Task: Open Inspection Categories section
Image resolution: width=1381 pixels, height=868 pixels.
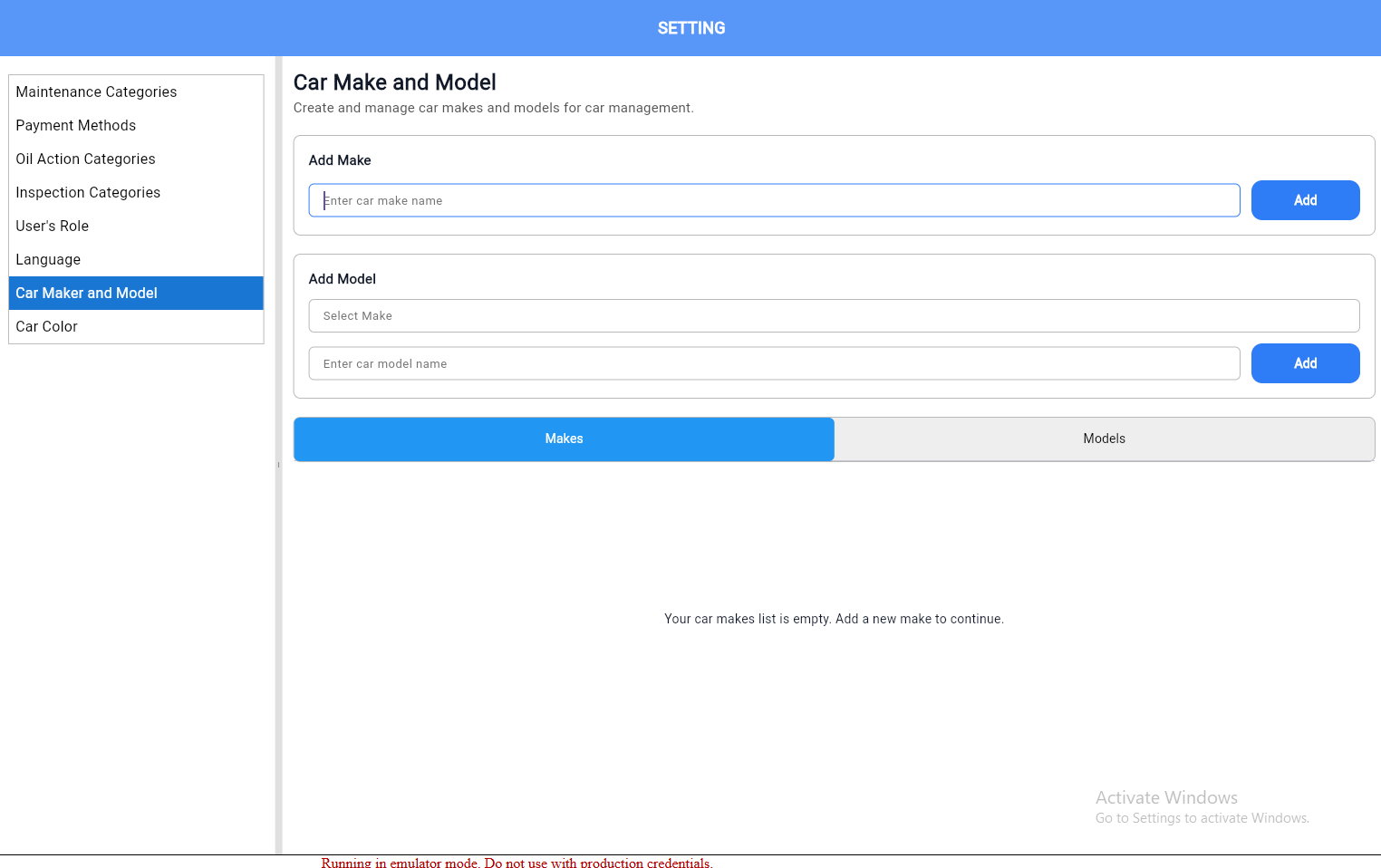Action: click(88, 192)
